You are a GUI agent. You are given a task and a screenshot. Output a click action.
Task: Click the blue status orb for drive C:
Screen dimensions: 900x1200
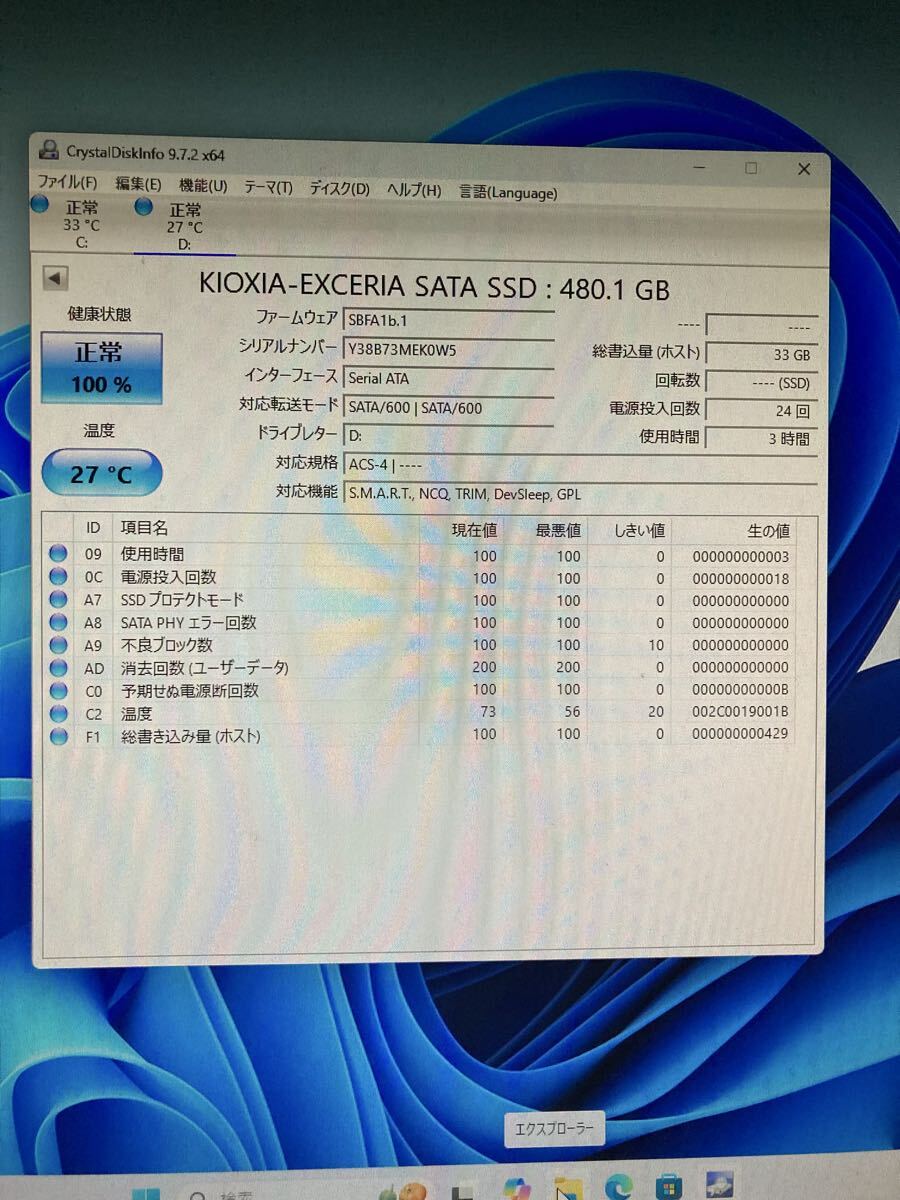[x=40, y=205]
